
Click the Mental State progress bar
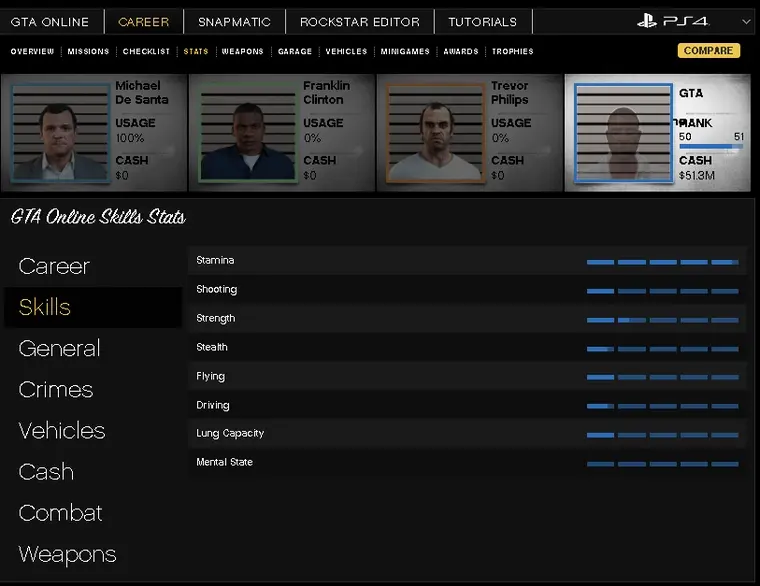tap(662, 464)
